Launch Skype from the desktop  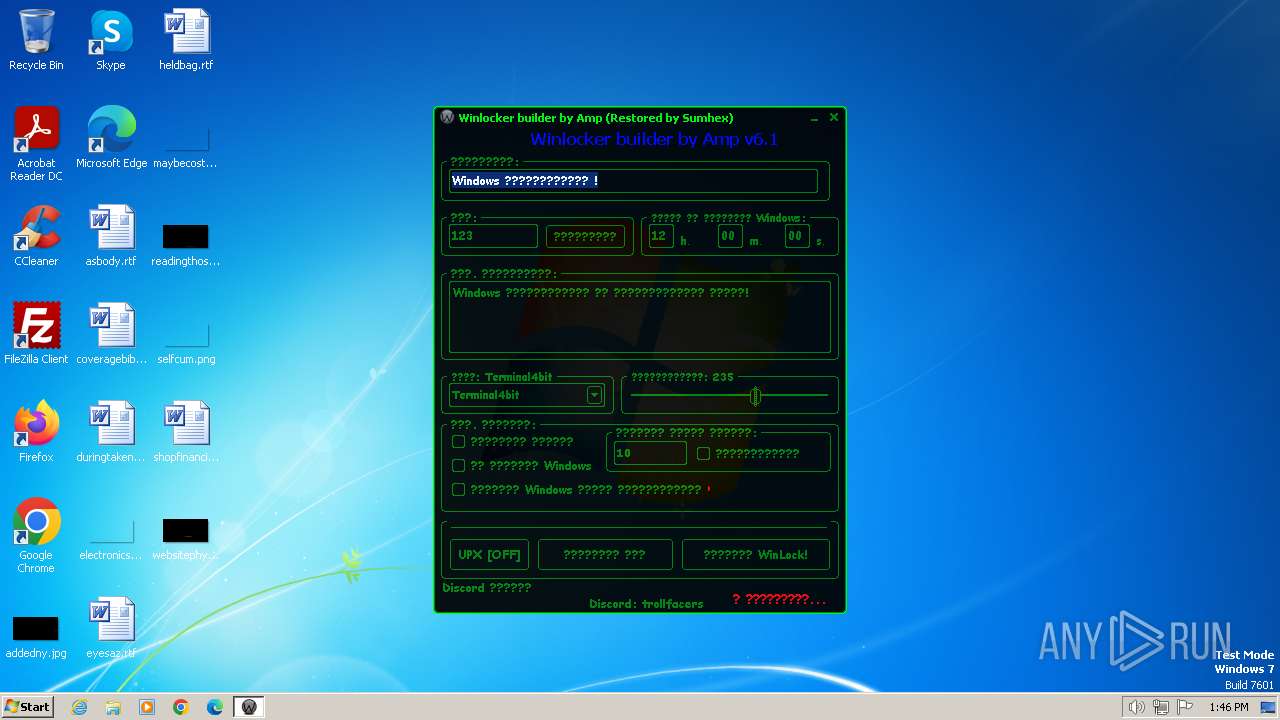click(110, 40)
